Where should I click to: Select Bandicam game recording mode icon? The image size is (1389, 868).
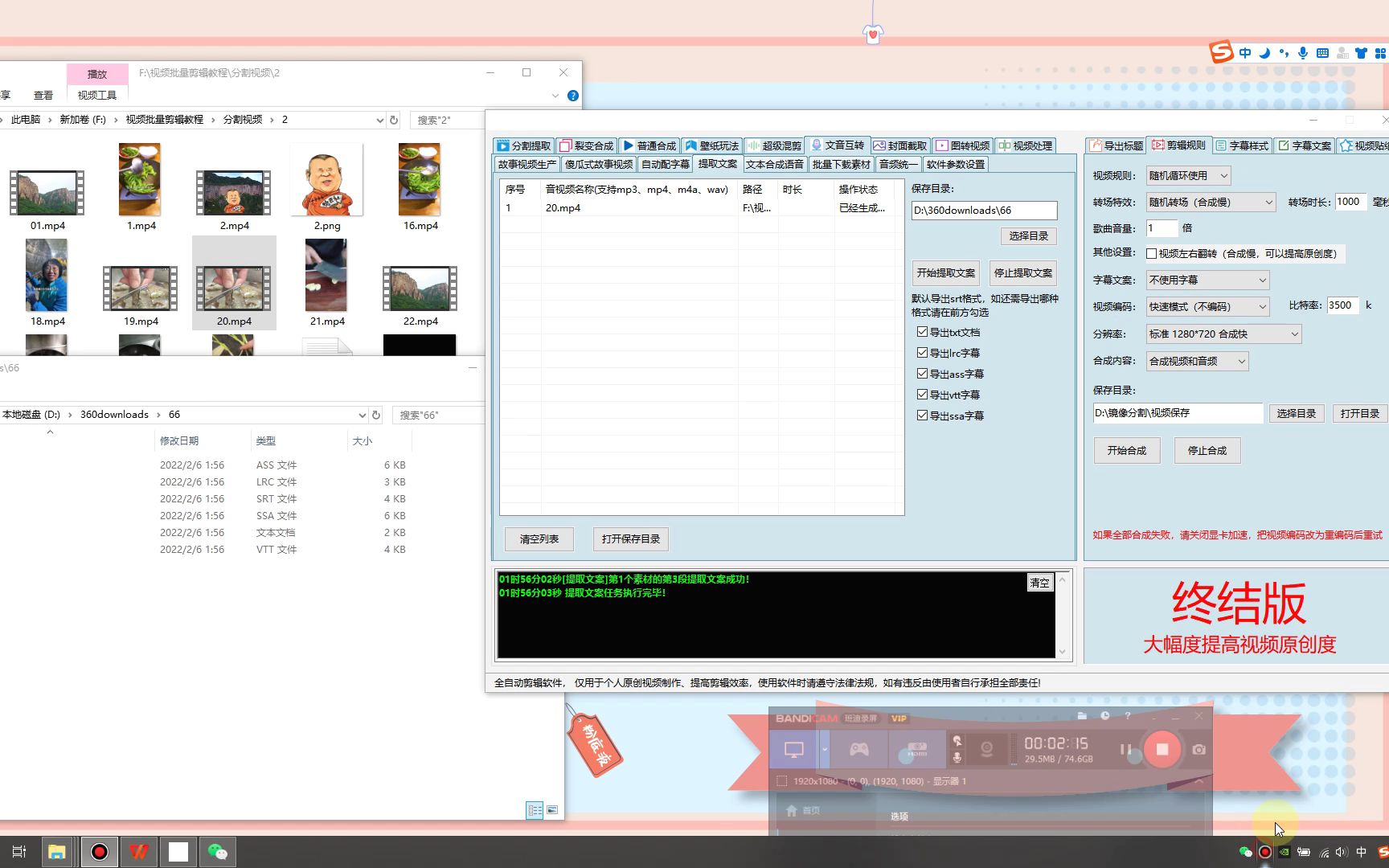859,750
